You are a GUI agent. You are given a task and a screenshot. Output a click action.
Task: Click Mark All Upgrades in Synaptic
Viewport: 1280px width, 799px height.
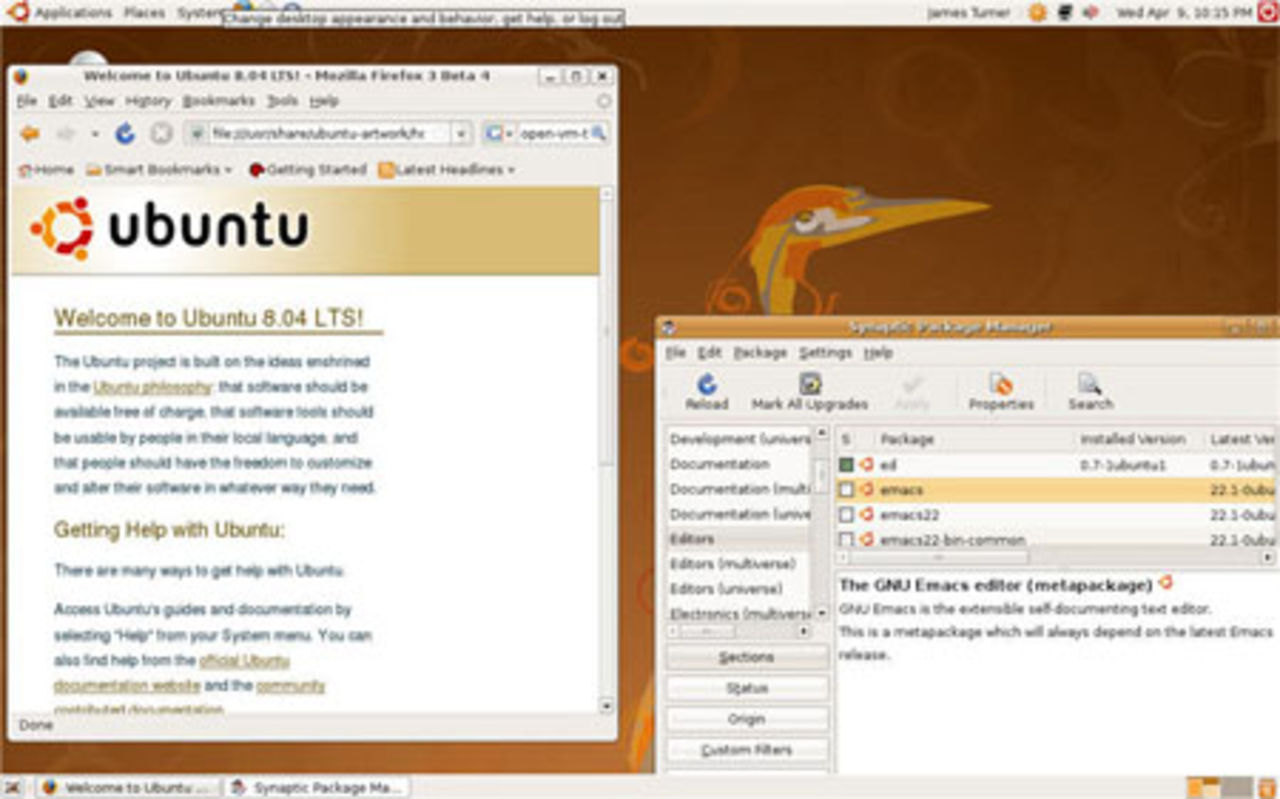810,392
